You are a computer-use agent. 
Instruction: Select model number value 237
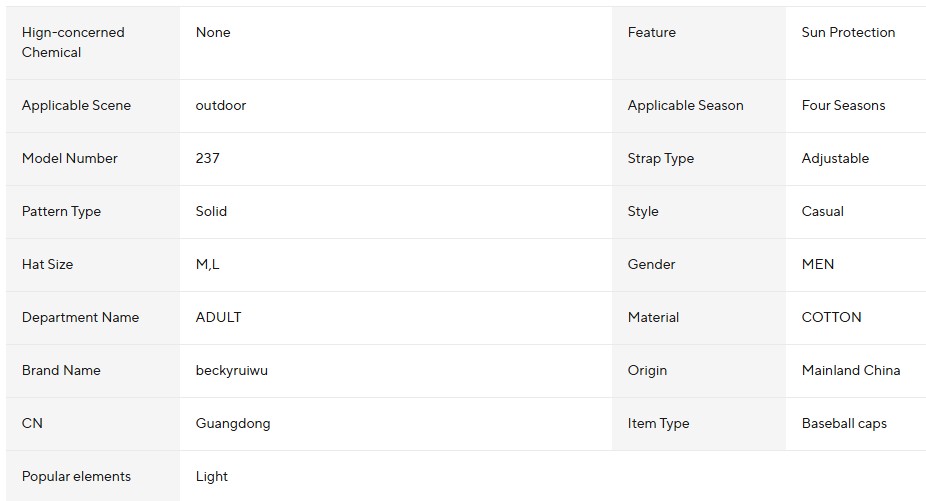pos(207,158)
